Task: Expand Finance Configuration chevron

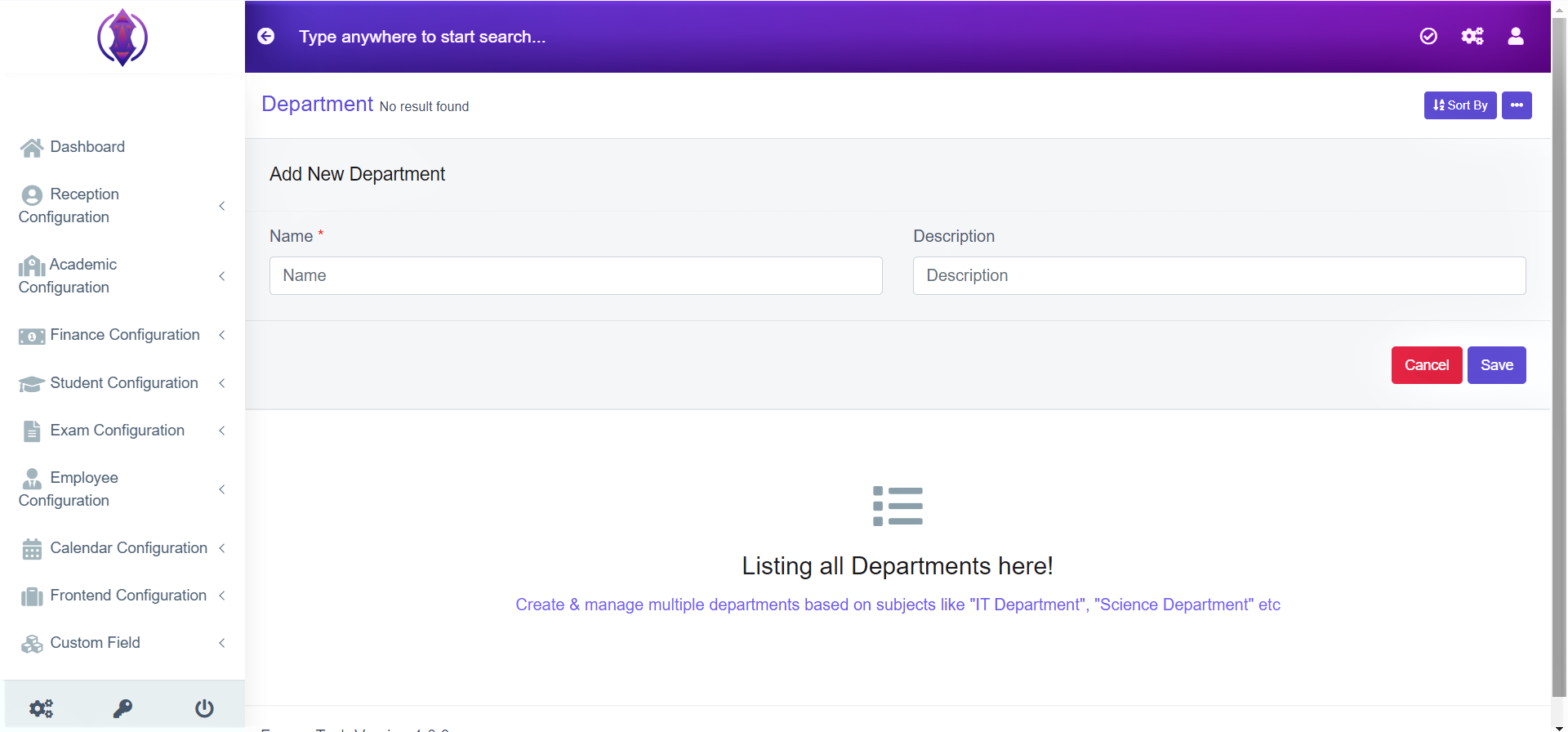Action: coord(222,335)
